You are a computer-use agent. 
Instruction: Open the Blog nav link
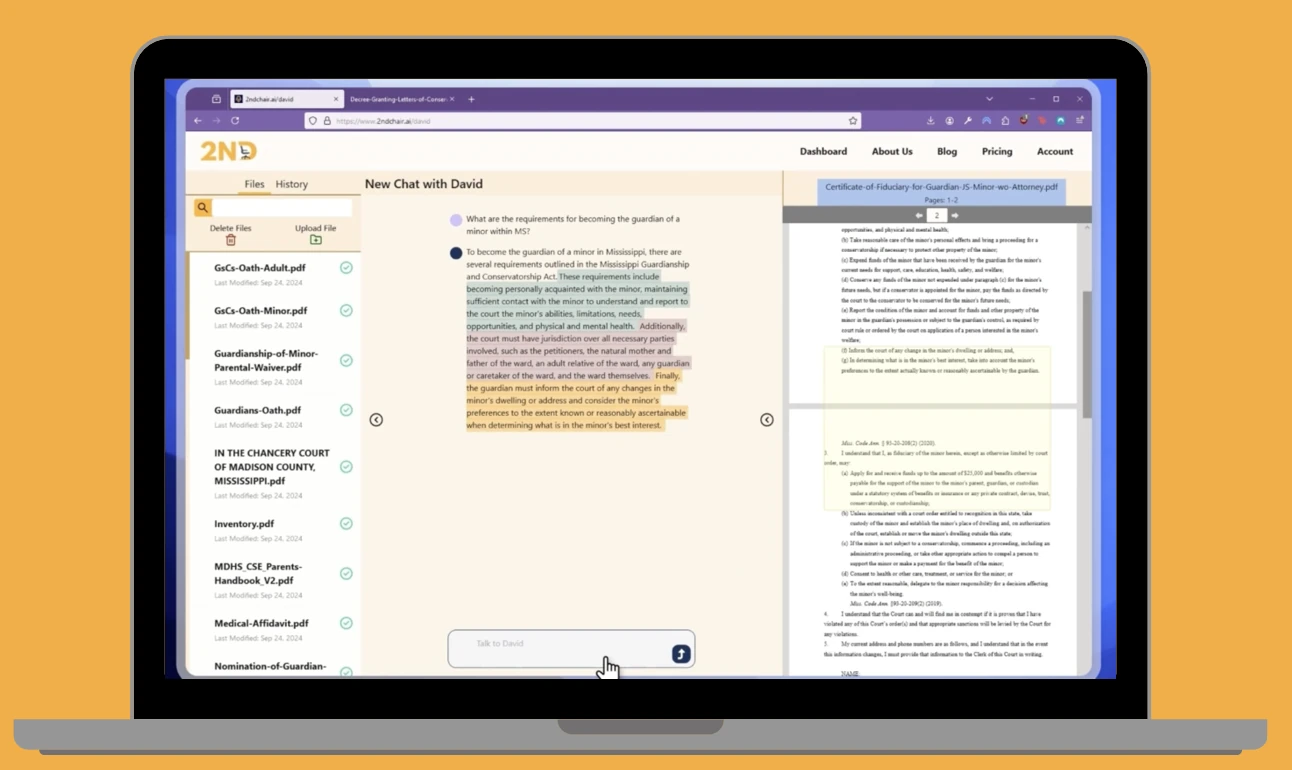pyautogui.click(x=947, y=152)
